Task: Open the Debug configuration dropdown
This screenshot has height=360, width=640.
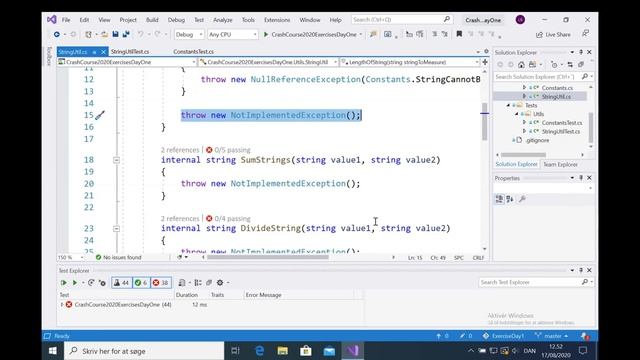Action: (x=189, y=35)
